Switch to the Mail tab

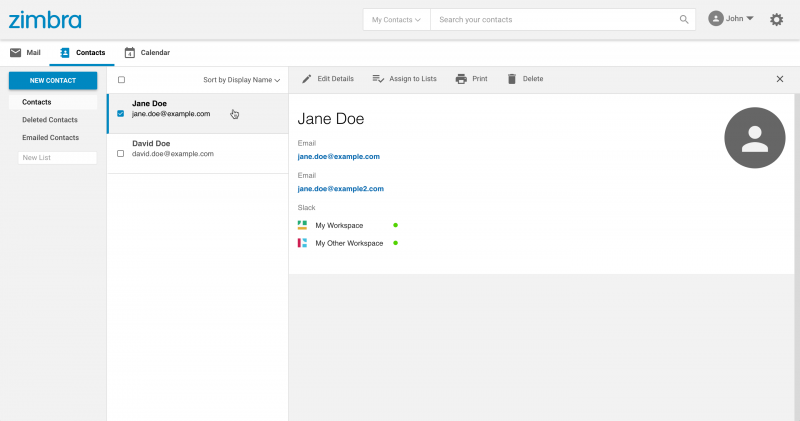click(25, 53)
